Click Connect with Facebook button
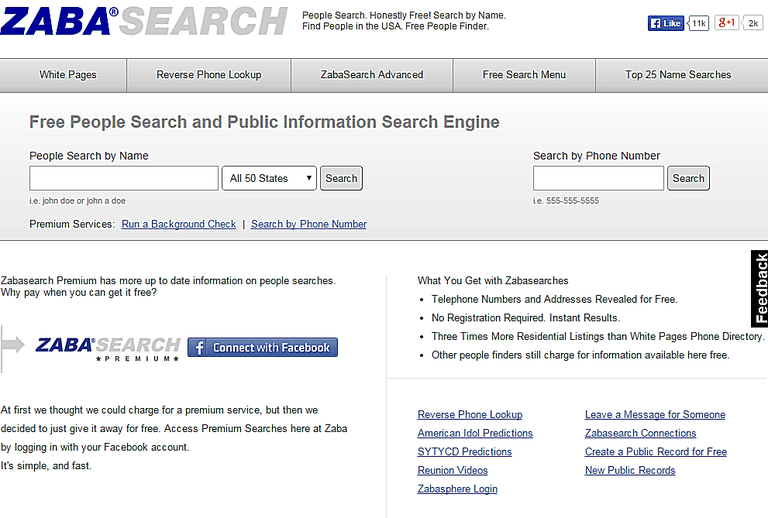Viewport: 768px width, 518px height. (263, 347)
